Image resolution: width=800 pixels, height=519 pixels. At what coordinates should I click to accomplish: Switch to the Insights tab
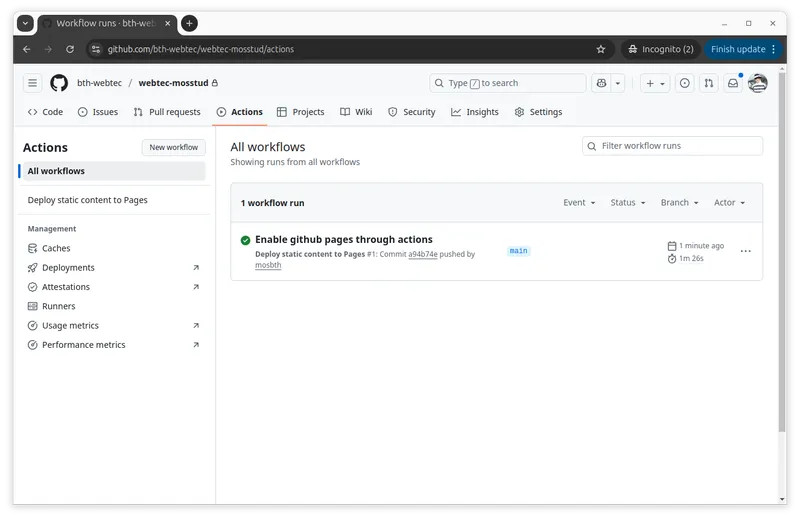(474, 112)
